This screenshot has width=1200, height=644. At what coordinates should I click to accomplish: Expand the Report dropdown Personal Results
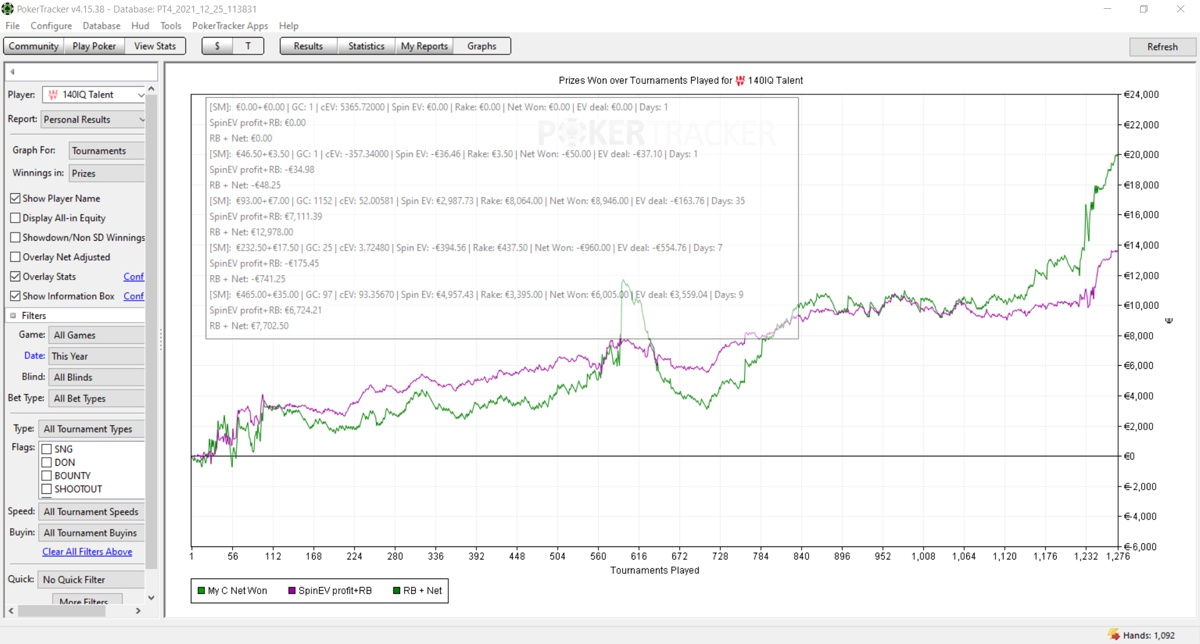93,119
